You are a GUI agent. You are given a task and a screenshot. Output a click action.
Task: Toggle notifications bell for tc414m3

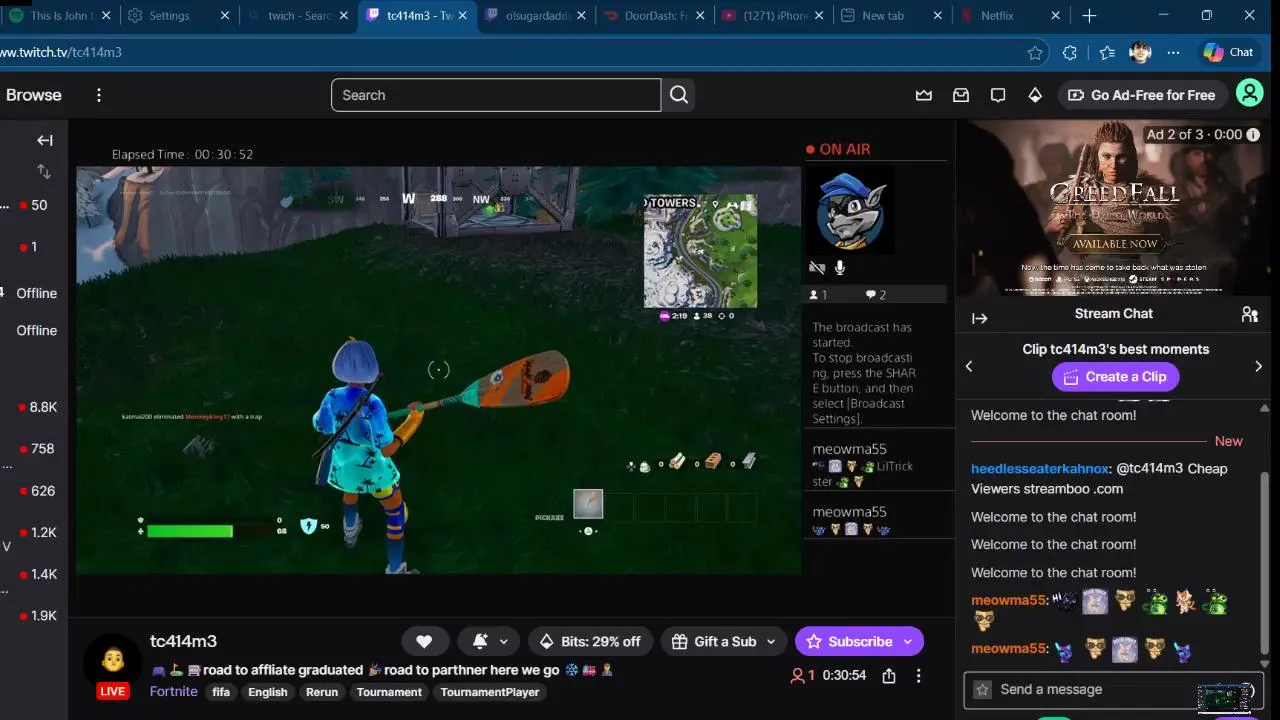click(x=480, y=641)
